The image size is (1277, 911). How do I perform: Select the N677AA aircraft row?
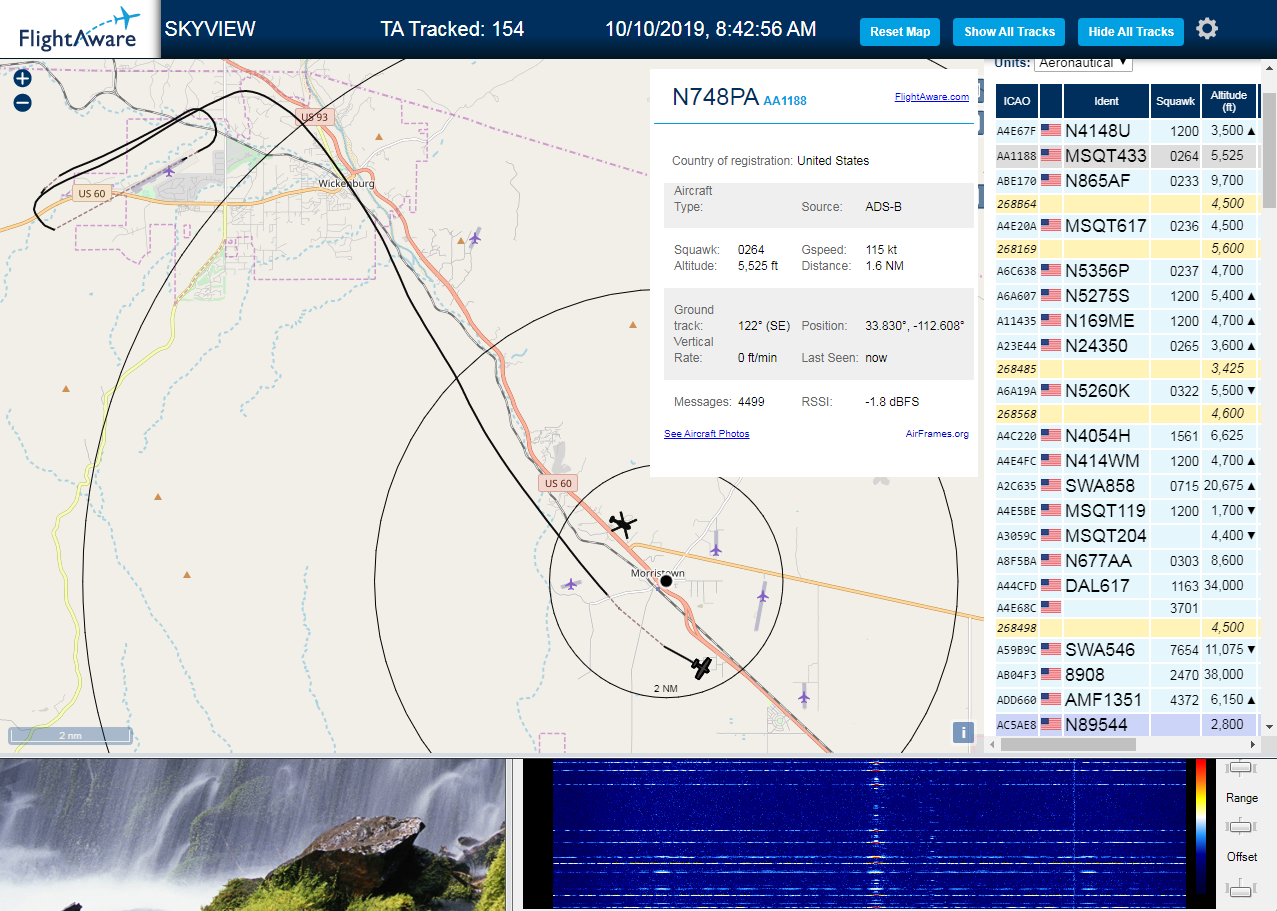[1127, 560]
